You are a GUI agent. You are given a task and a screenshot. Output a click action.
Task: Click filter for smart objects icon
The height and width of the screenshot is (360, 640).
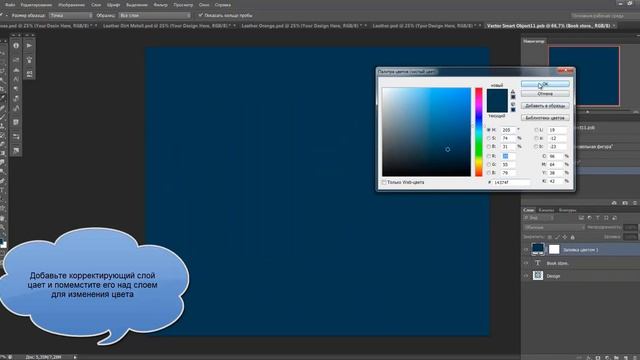614,218
